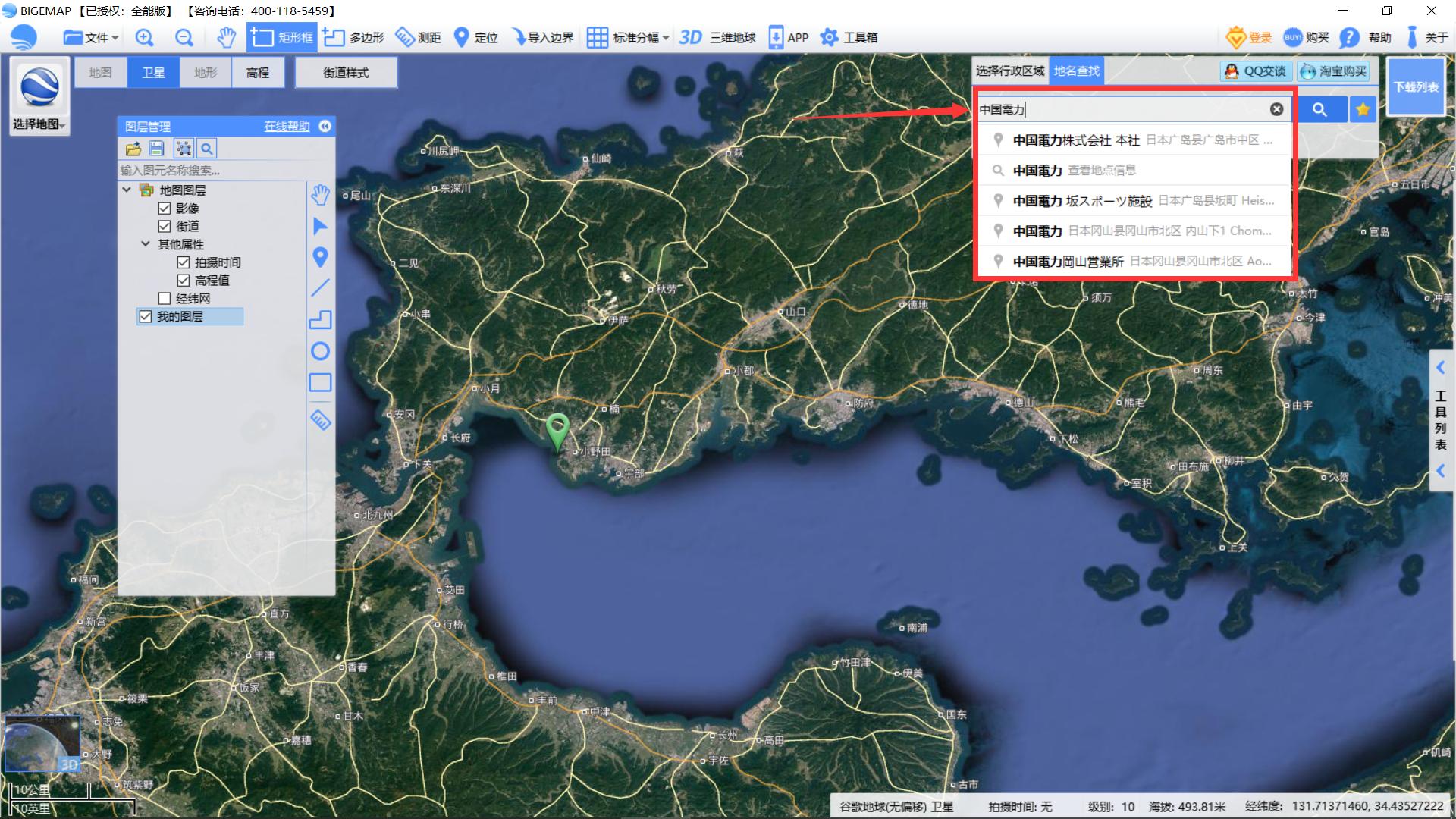This screenshot has height=819, width=1456.
Task: Disable the 影像 imagery layer
Action: click(x=165, y=208)
